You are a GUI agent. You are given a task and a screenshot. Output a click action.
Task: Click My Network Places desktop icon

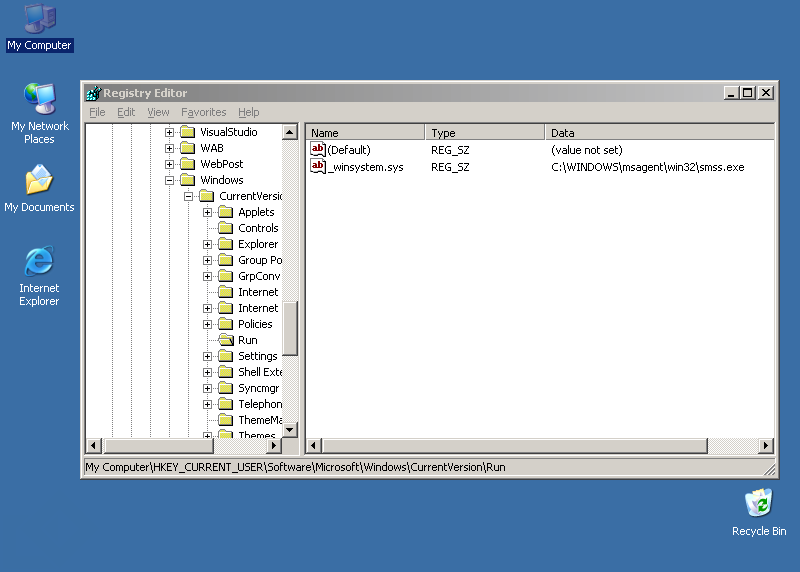39,99
